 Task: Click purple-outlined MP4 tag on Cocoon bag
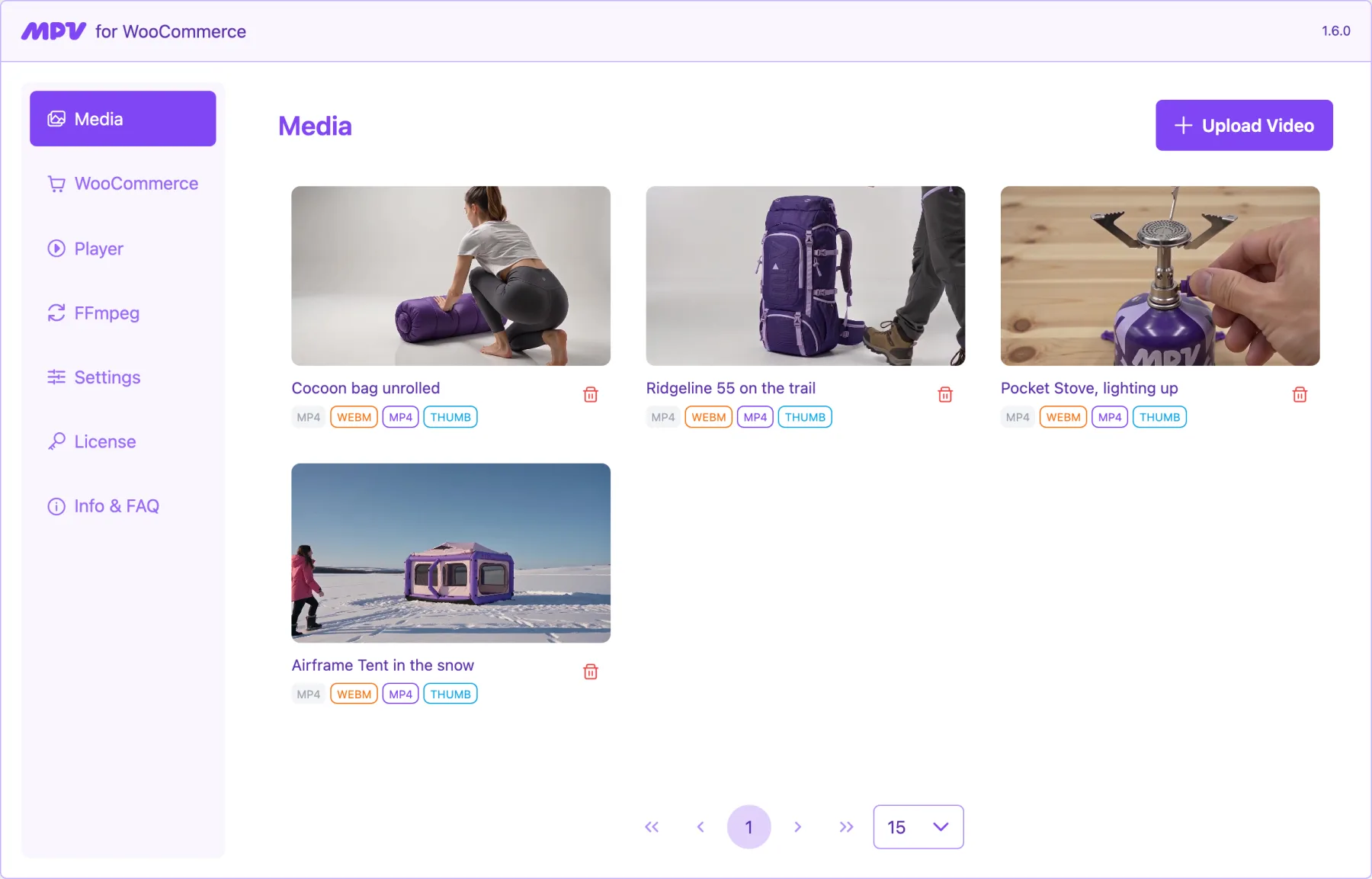tap(400, 417)
